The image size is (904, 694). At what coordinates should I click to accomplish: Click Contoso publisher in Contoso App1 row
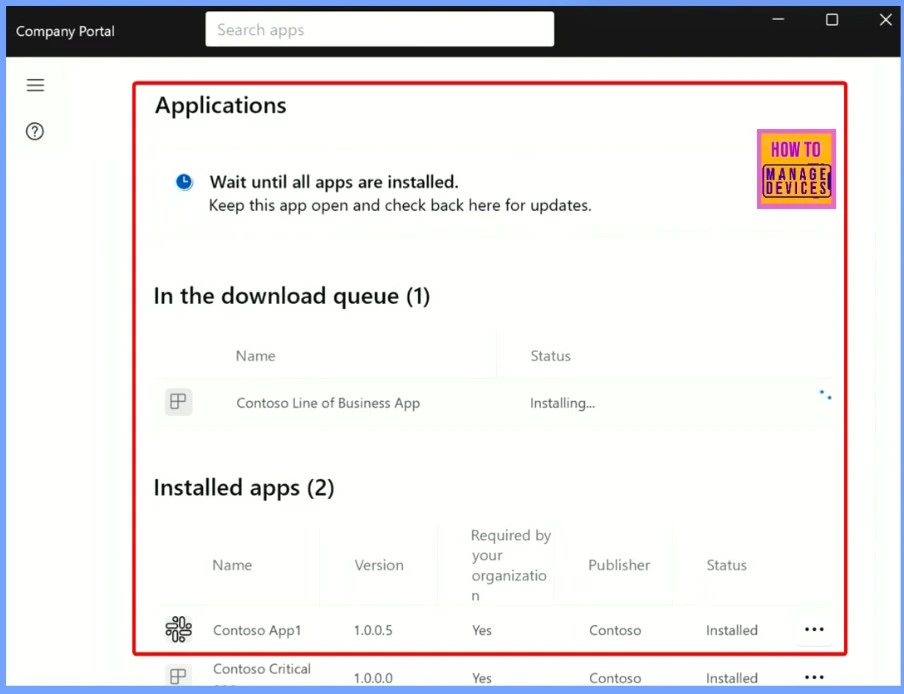point(615,630)
